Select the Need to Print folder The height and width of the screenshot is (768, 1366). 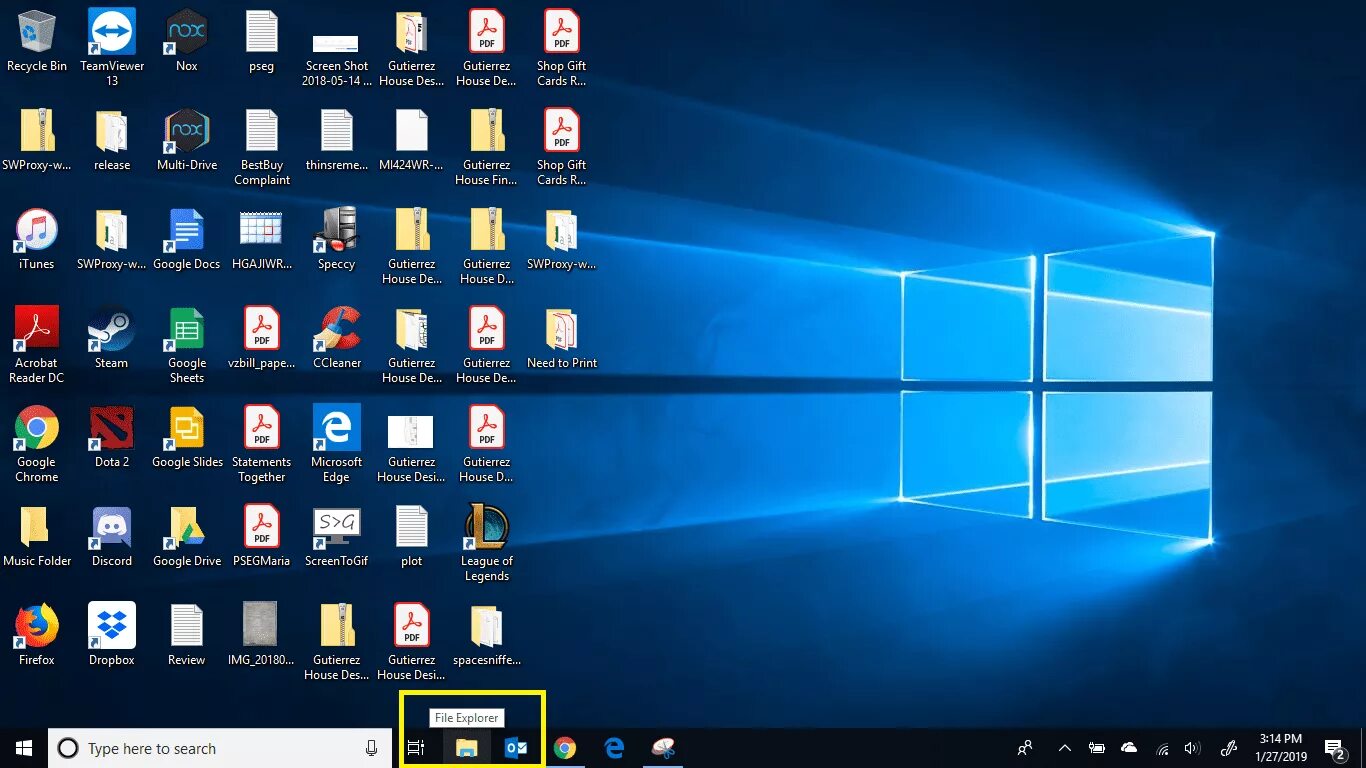point(562,338)
